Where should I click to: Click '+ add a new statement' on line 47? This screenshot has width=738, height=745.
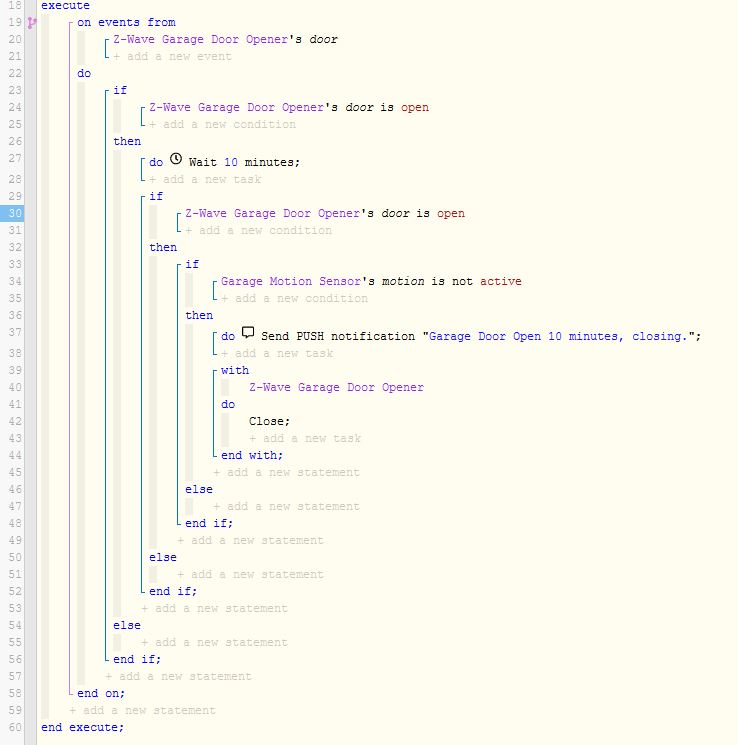tap(287, 506)
